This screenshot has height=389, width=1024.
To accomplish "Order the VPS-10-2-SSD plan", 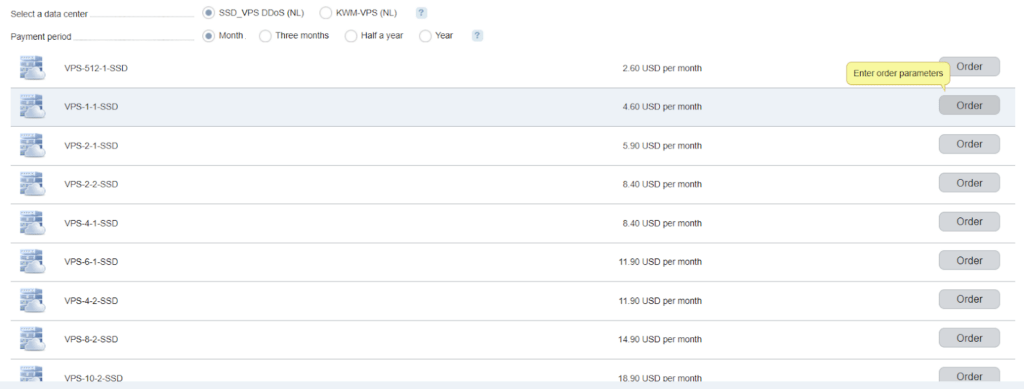I will pos(969,375).
